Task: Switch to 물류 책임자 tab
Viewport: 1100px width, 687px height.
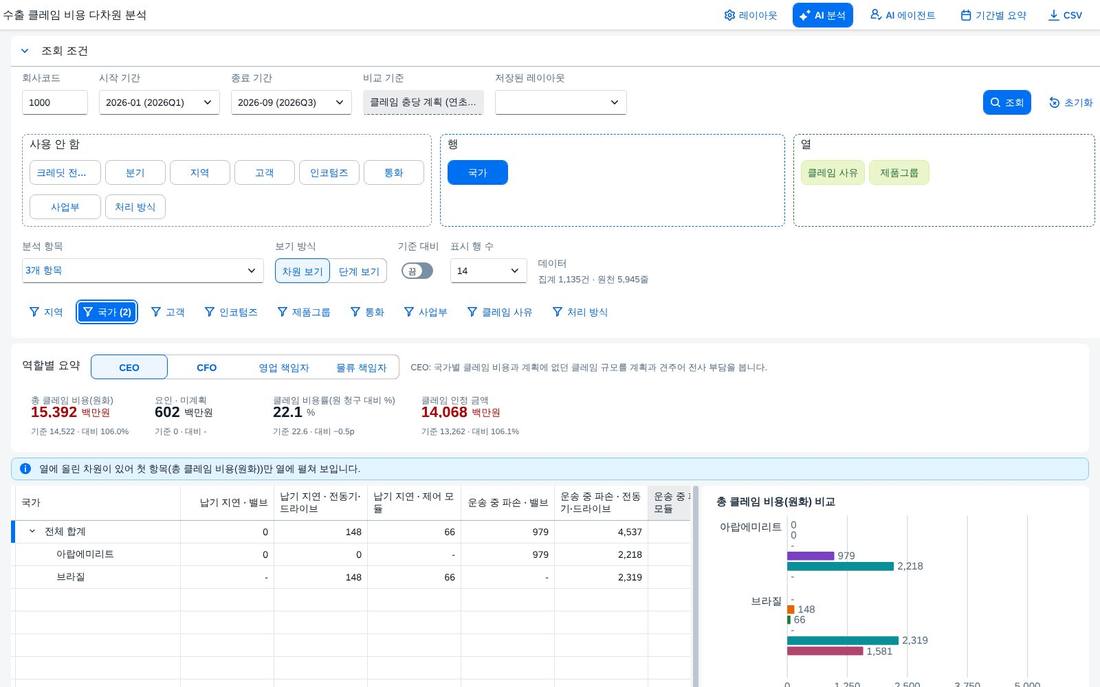Action: coord(361,367)
